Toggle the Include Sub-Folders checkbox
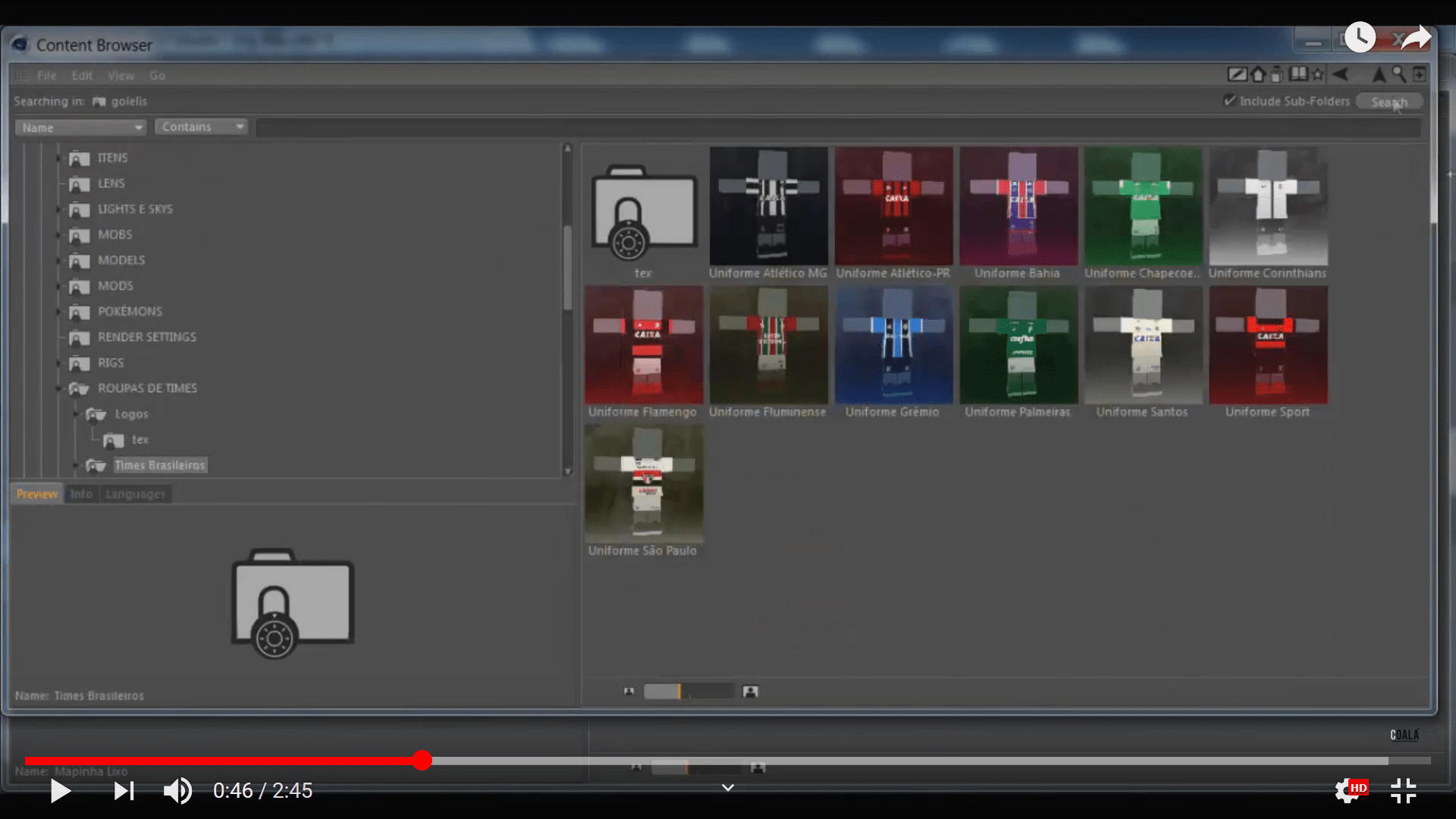The image size is (1456, 819). click(1229, 101)
